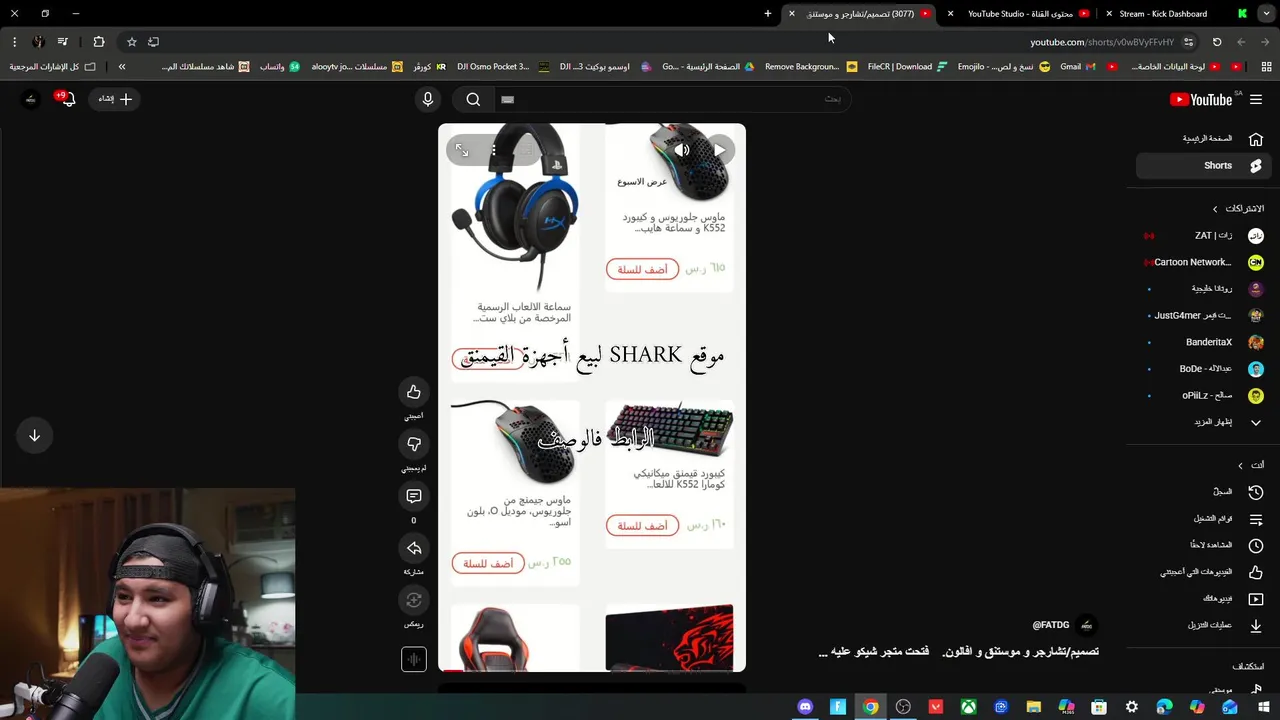Open Discord from the taskbar
This screenshot has height=720, width=1280.
pos(805,707)
